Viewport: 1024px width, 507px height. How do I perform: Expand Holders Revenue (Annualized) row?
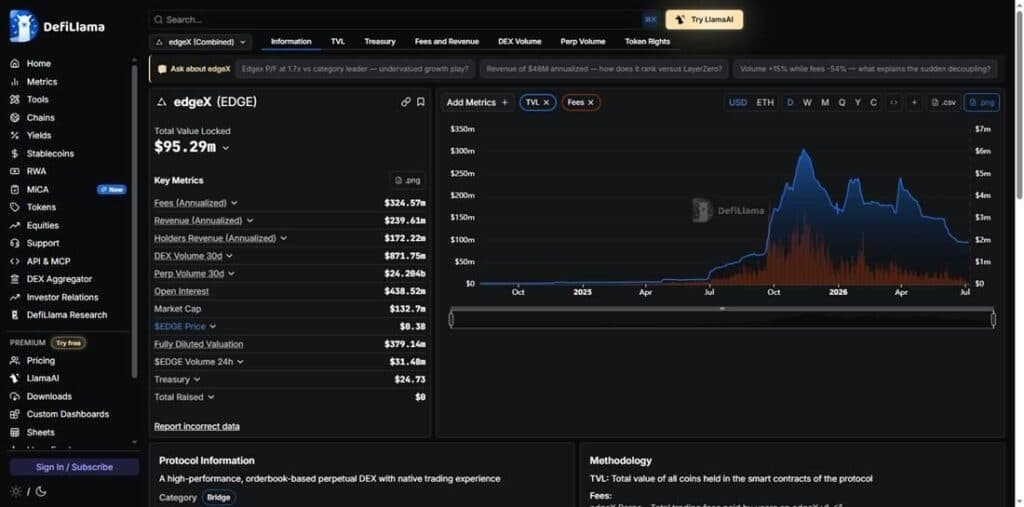283,238
